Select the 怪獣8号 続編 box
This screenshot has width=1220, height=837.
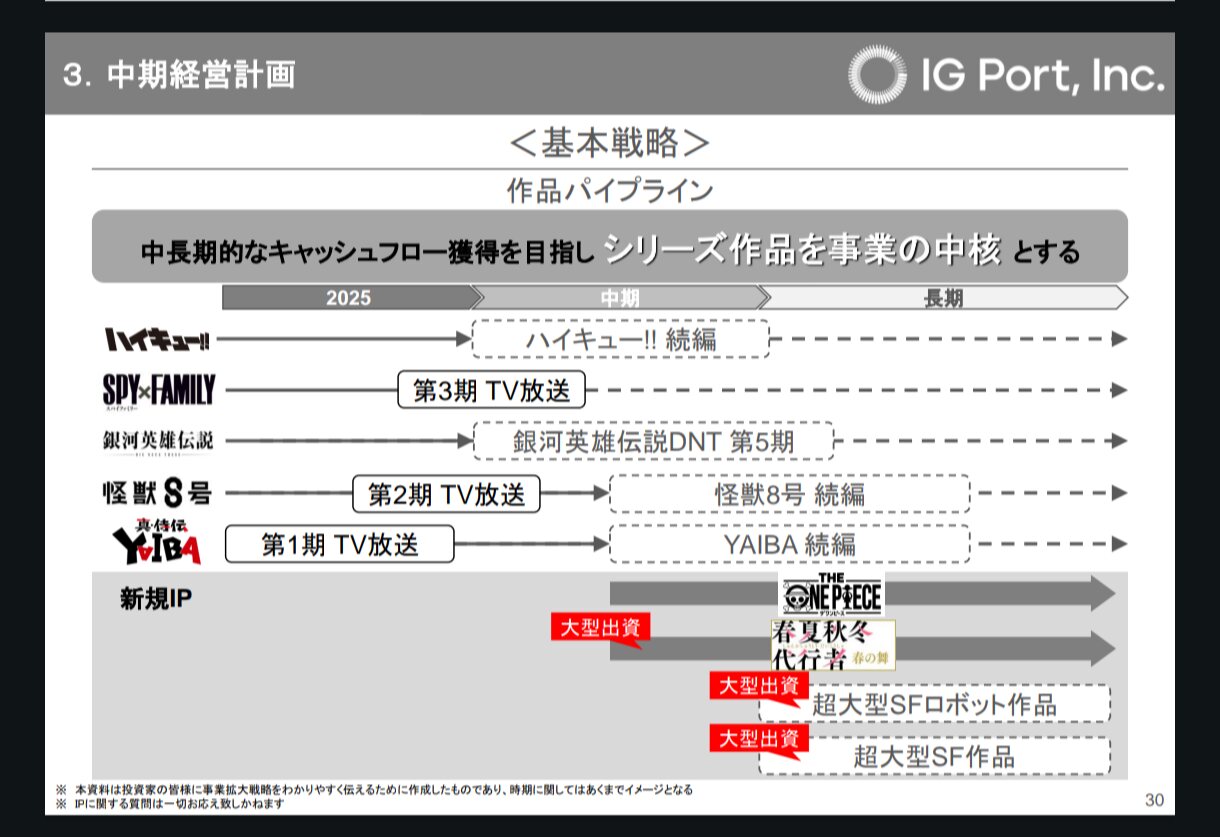(x=790, y=494)
